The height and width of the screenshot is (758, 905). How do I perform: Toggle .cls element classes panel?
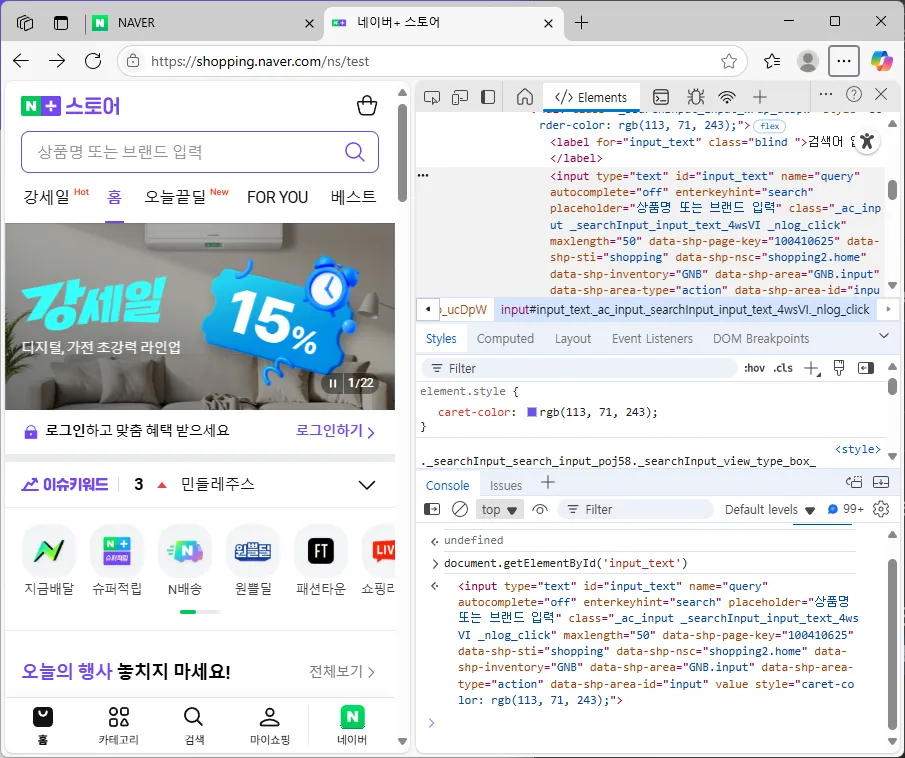[783, 368]
